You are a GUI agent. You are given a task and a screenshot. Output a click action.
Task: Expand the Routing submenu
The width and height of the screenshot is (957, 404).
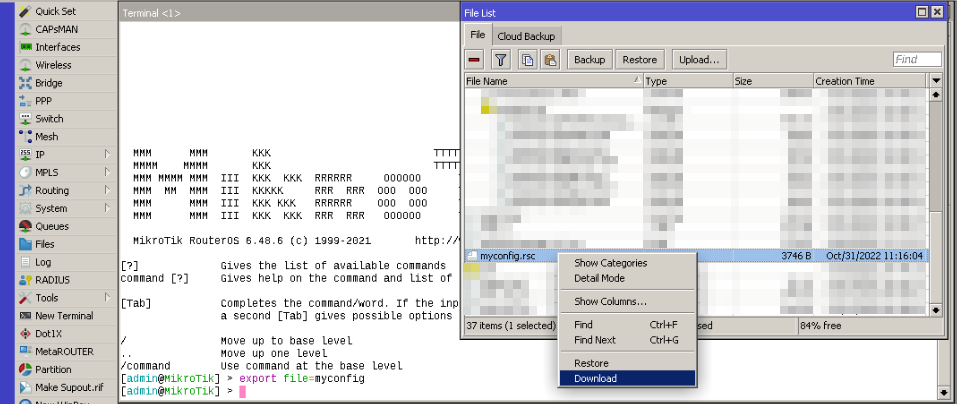107,190
